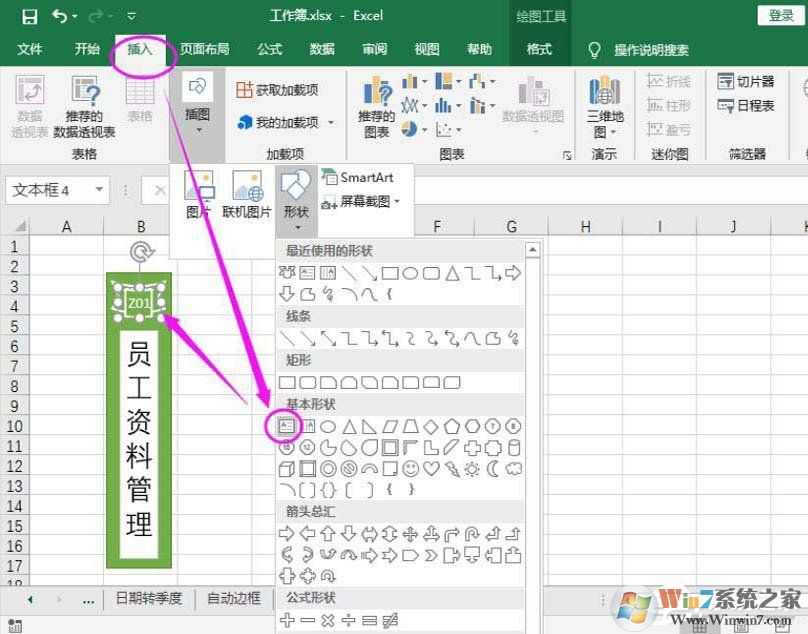This screenshot has height=634, width=808.
Task: Switch to the 开始 (Home) ribbon tab
Action: coord(86,49)
